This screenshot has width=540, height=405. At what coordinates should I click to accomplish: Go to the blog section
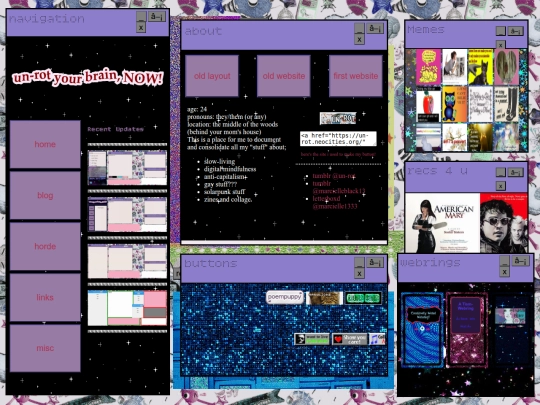point(45,195)
